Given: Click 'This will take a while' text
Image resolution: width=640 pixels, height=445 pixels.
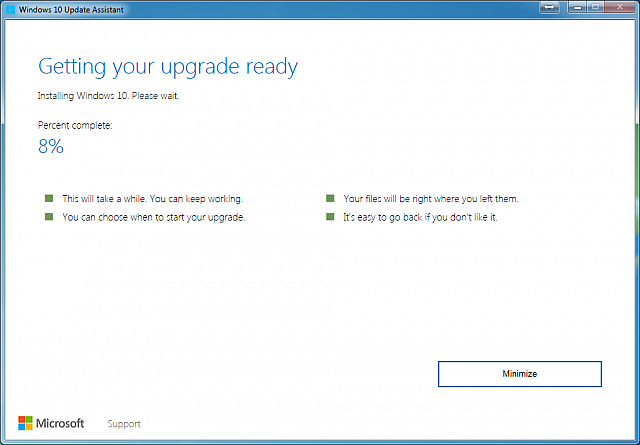Looking at the screenshot, I should click(153, 199).
